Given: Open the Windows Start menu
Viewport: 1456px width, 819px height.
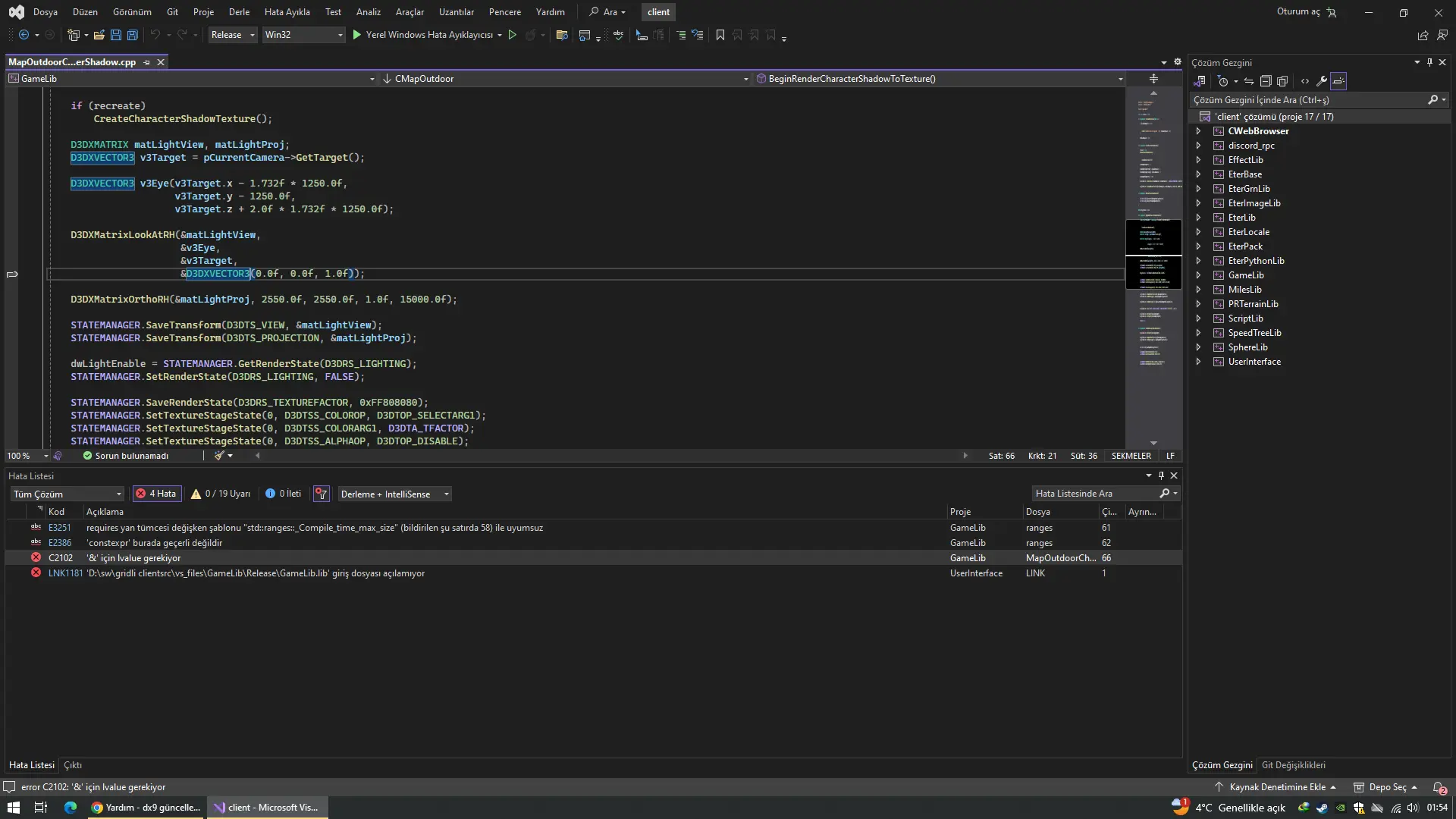Looking at the screenshot, I should coord(13,808).
